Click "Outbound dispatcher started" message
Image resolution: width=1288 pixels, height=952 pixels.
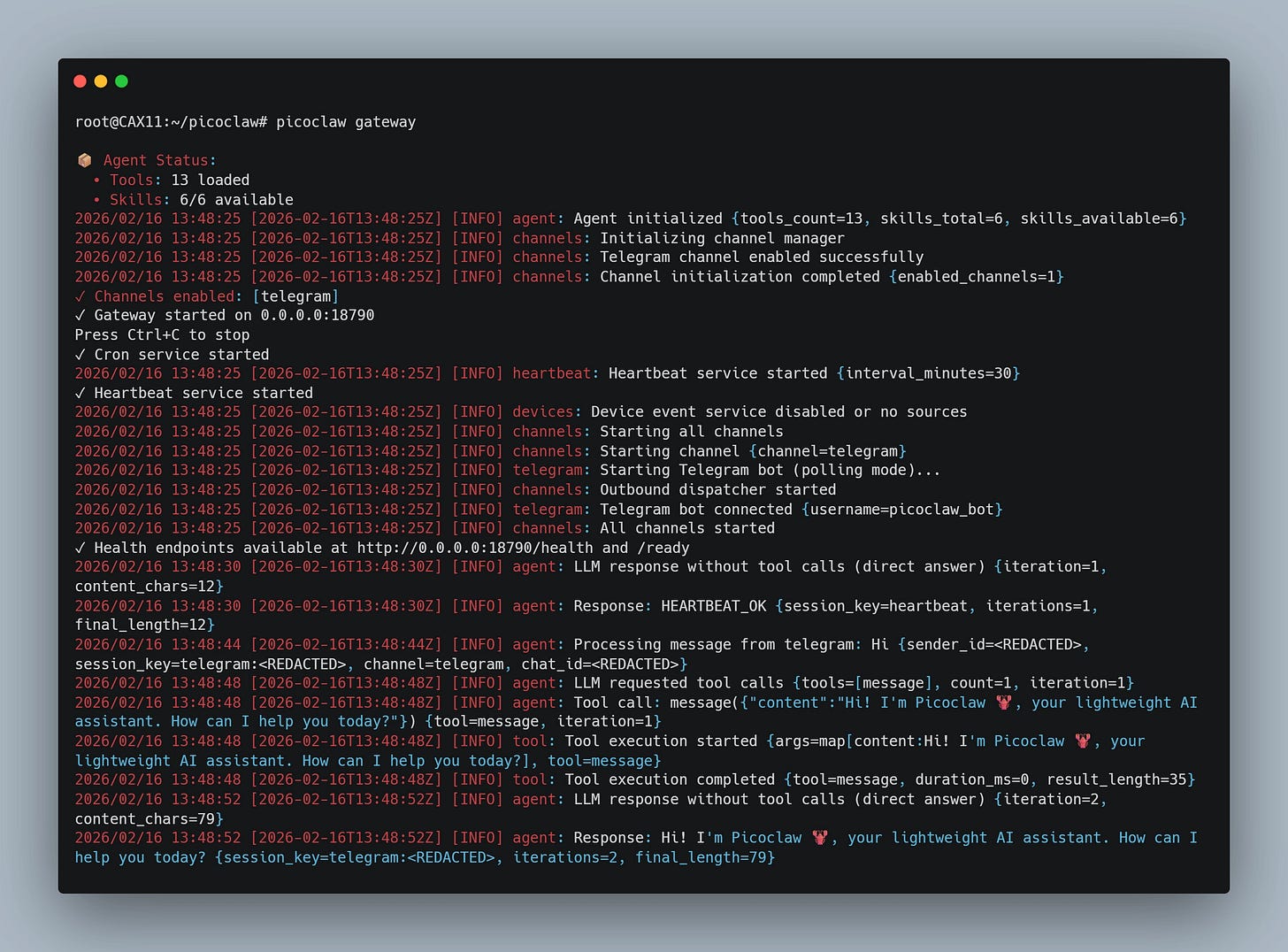(x=717, y=489)
